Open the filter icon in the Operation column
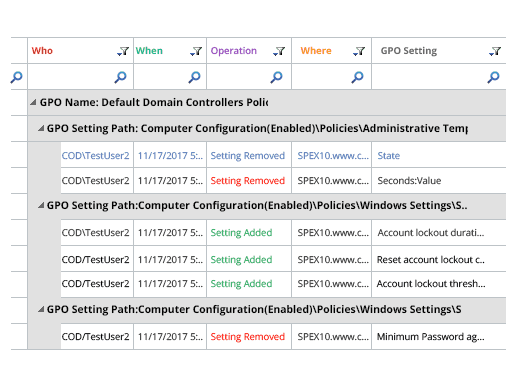The image size is (520, 382). [279, 51]
